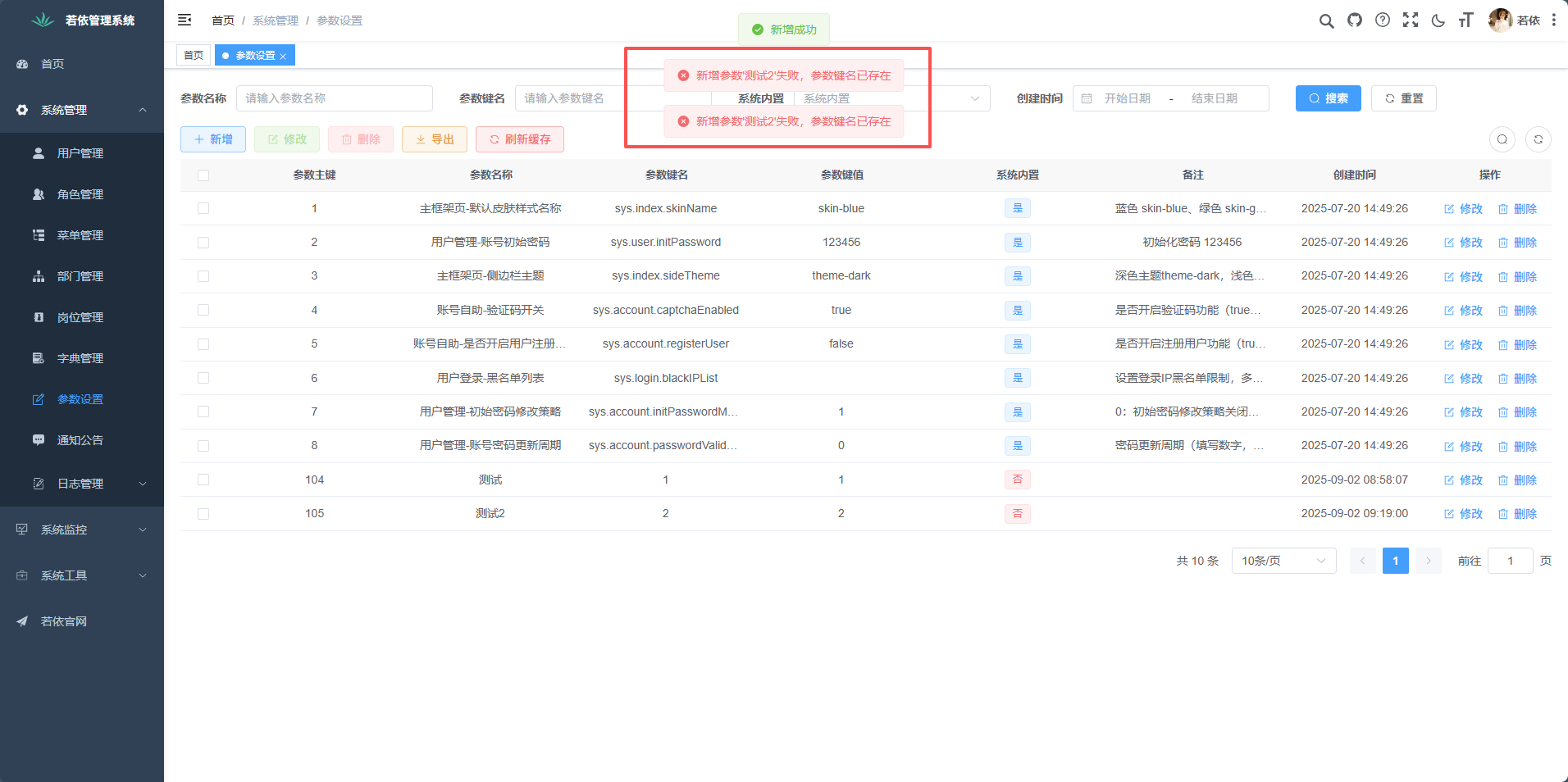
Task: Check the 主框架页-侧边栏主题 row
Action: [203, 276]
